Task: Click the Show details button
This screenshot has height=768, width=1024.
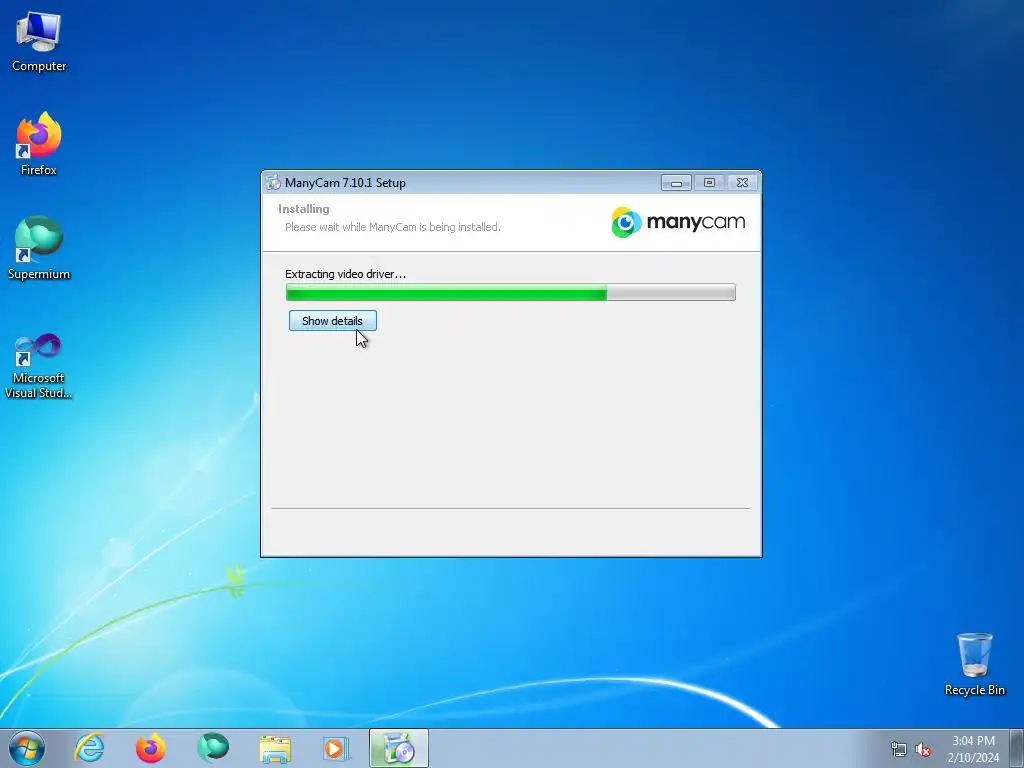Action: click(332, 321)
